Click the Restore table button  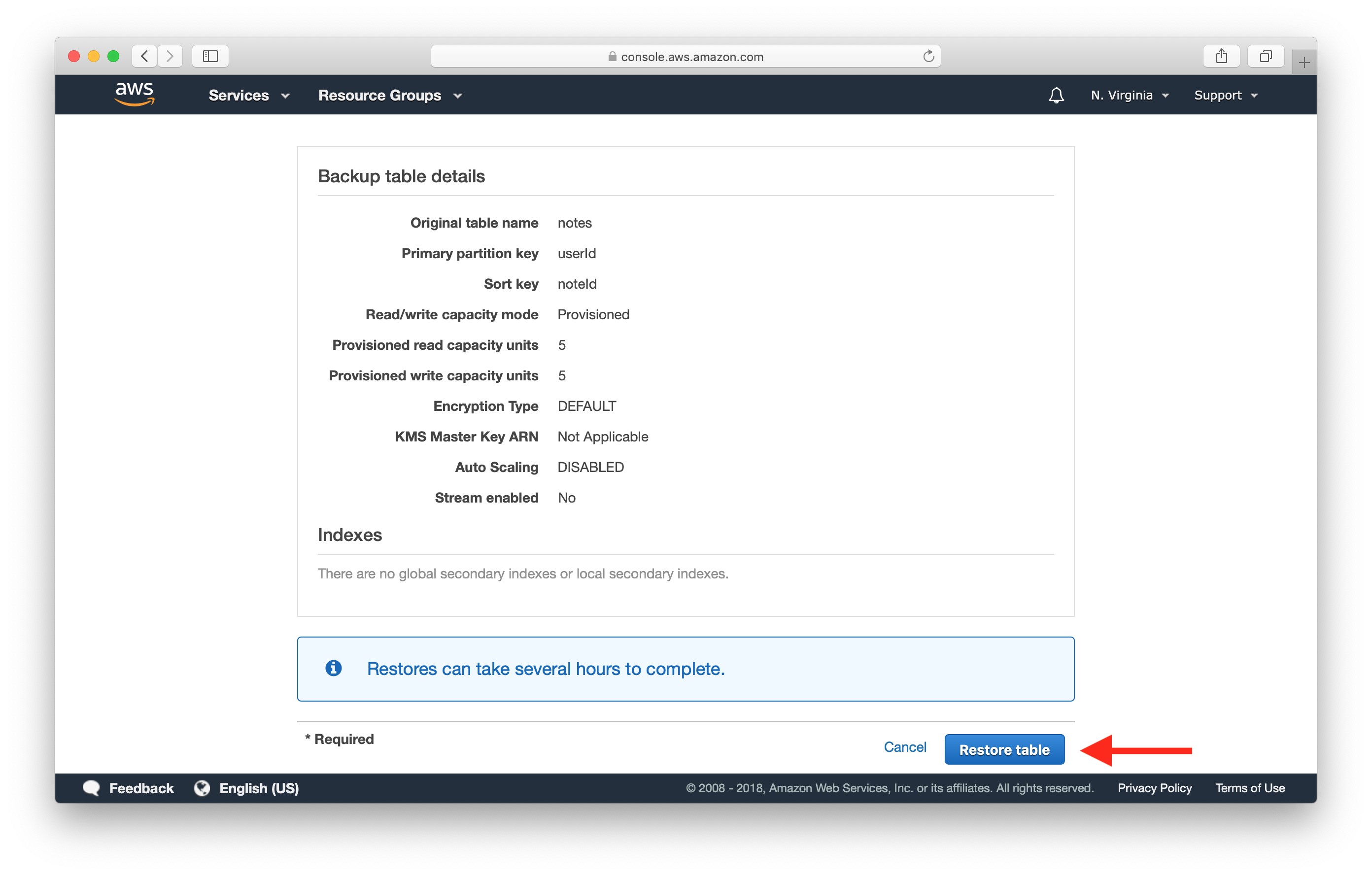[x=1004, y=749]
